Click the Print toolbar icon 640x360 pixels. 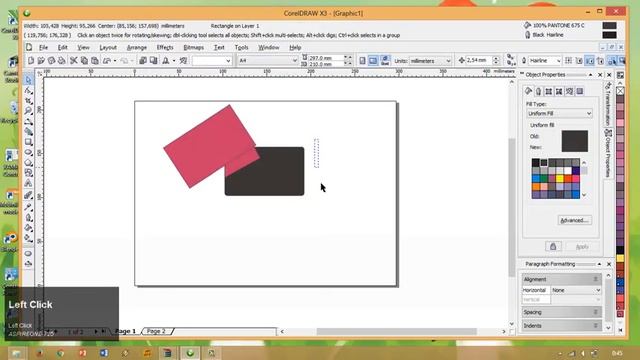point(62,61)
